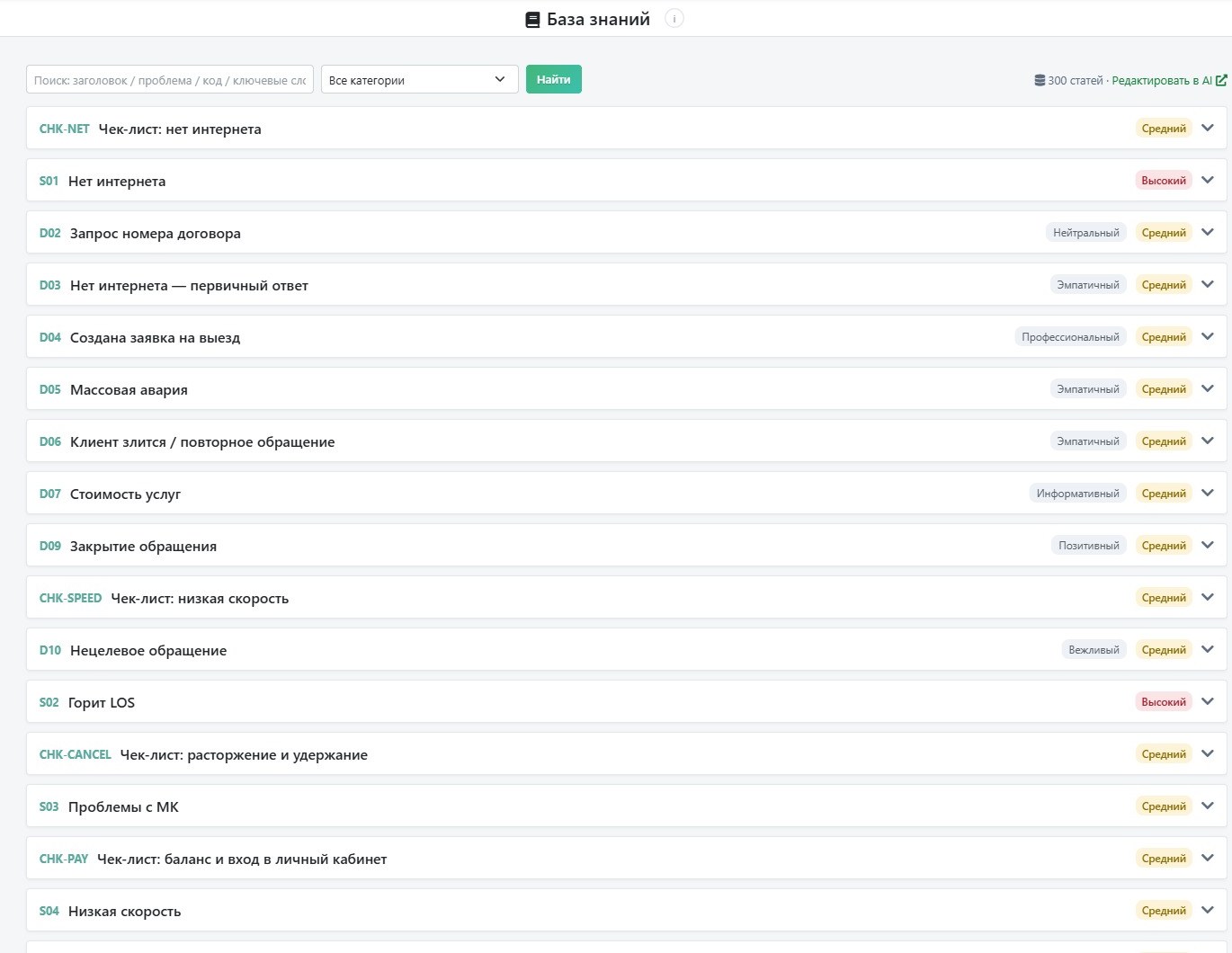
Task: Click the CHK-SPEED article code
Action: point(70,598)
